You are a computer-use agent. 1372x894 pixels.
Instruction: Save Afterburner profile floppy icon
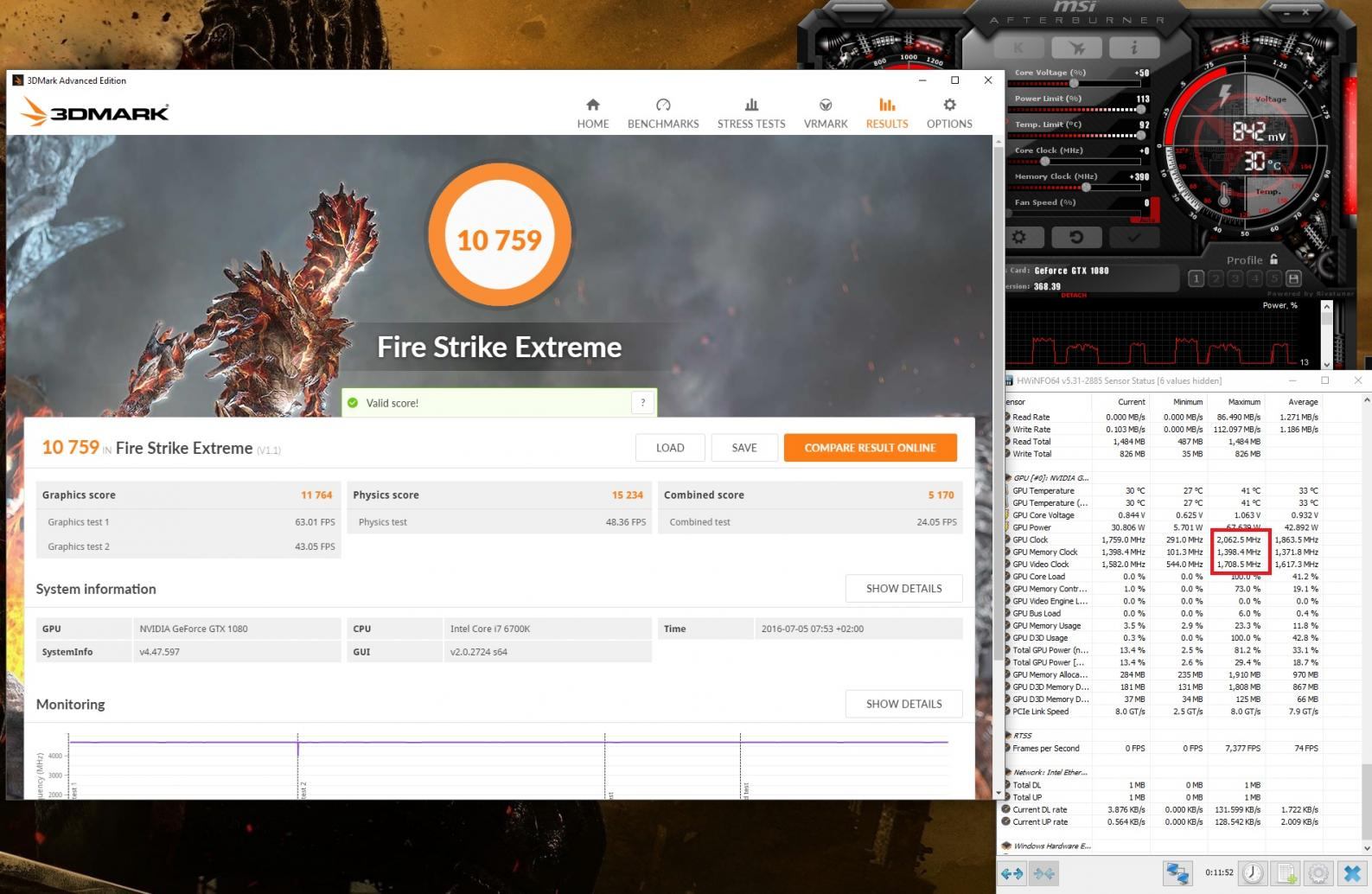pyautogui.click(x=1293, y=278)
